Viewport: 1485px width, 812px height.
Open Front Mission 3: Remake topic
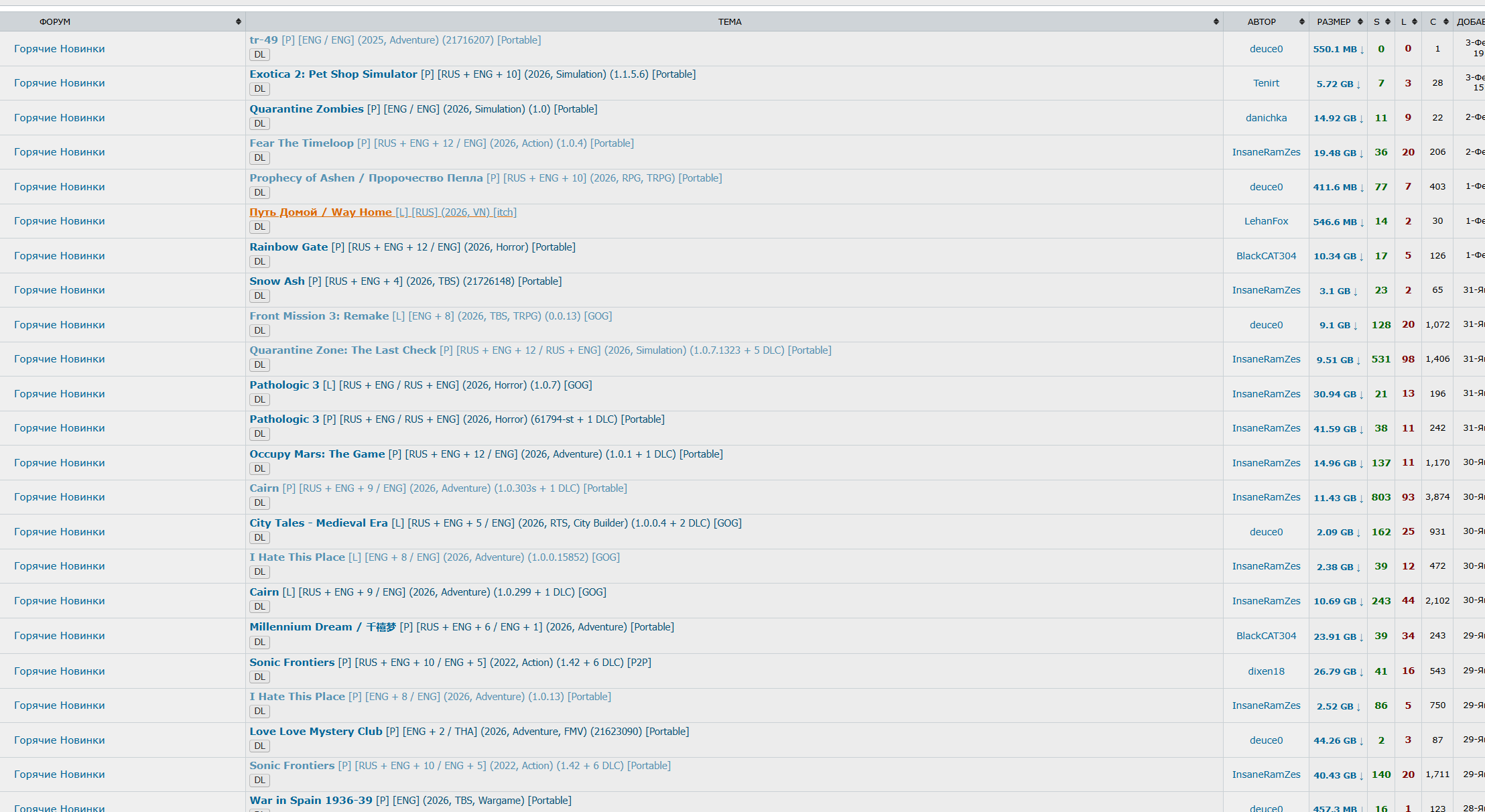click(319, 316)
